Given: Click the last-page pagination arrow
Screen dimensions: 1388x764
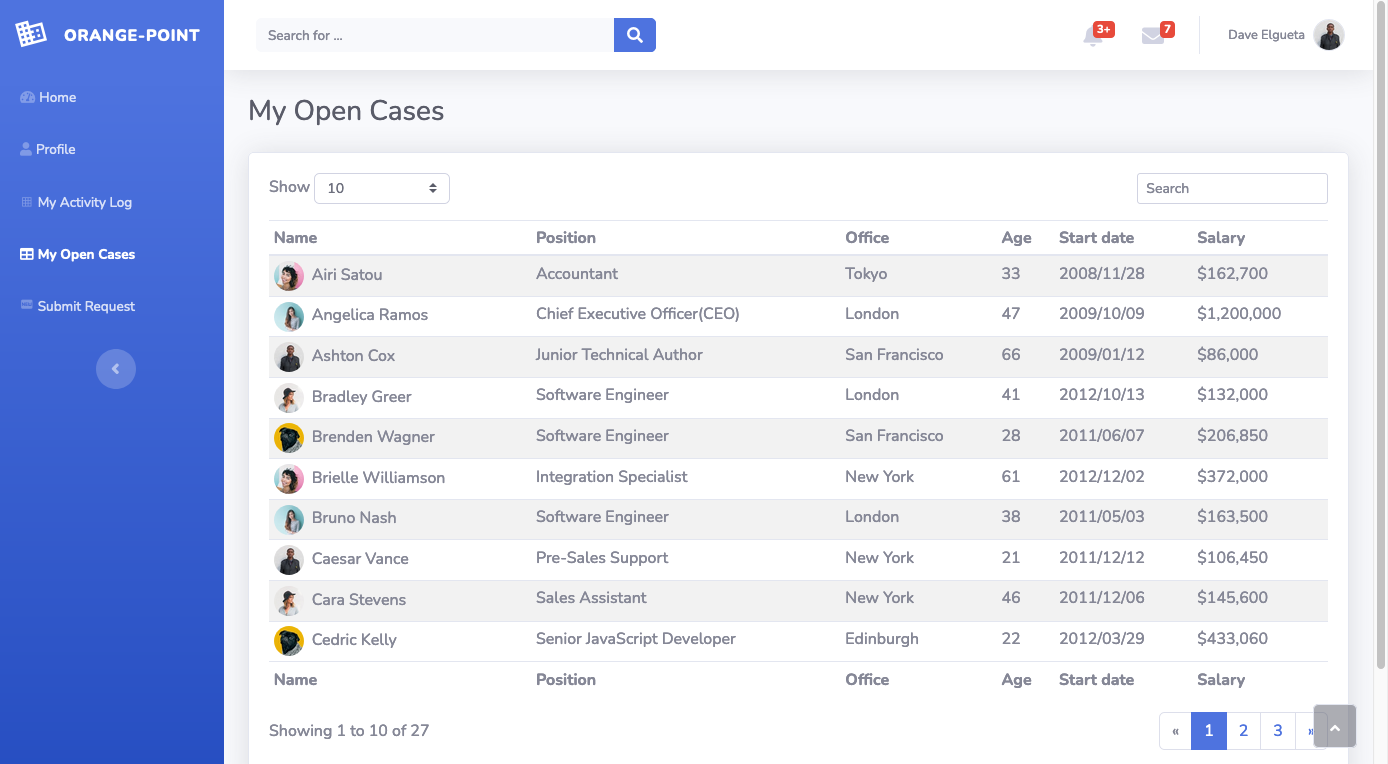Looking at the screenshot, I should tap(1311, 731).
